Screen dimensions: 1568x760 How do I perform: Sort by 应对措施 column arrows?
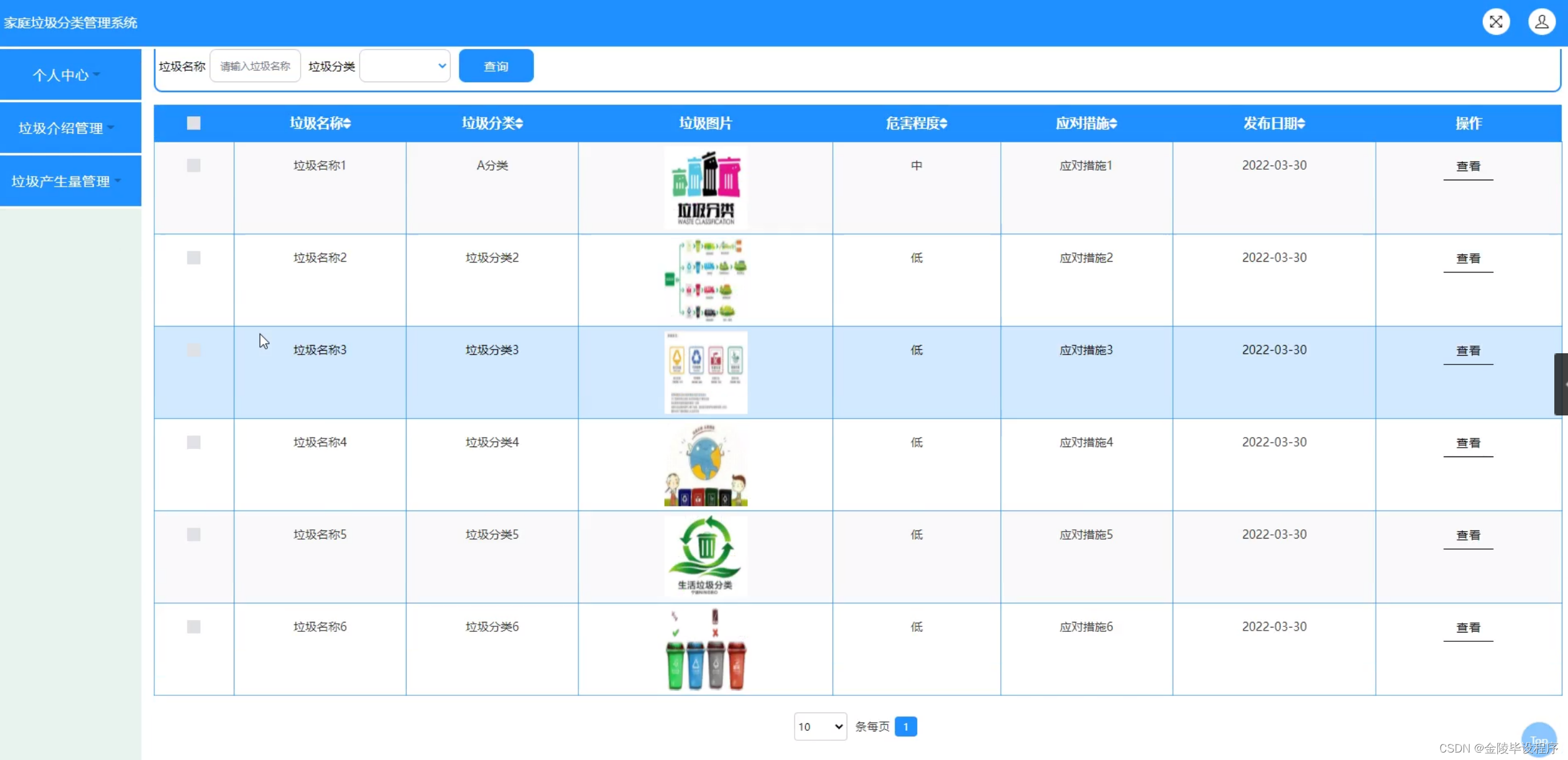click(x=1113, y=124)
